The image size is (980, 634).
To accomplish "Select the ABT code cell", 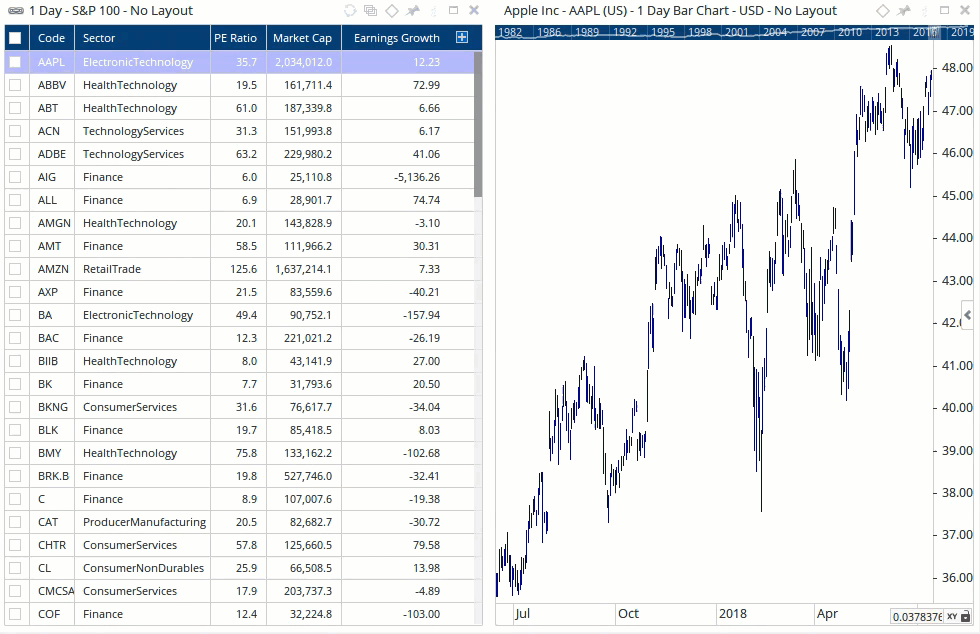I will [x=52, y=108].
